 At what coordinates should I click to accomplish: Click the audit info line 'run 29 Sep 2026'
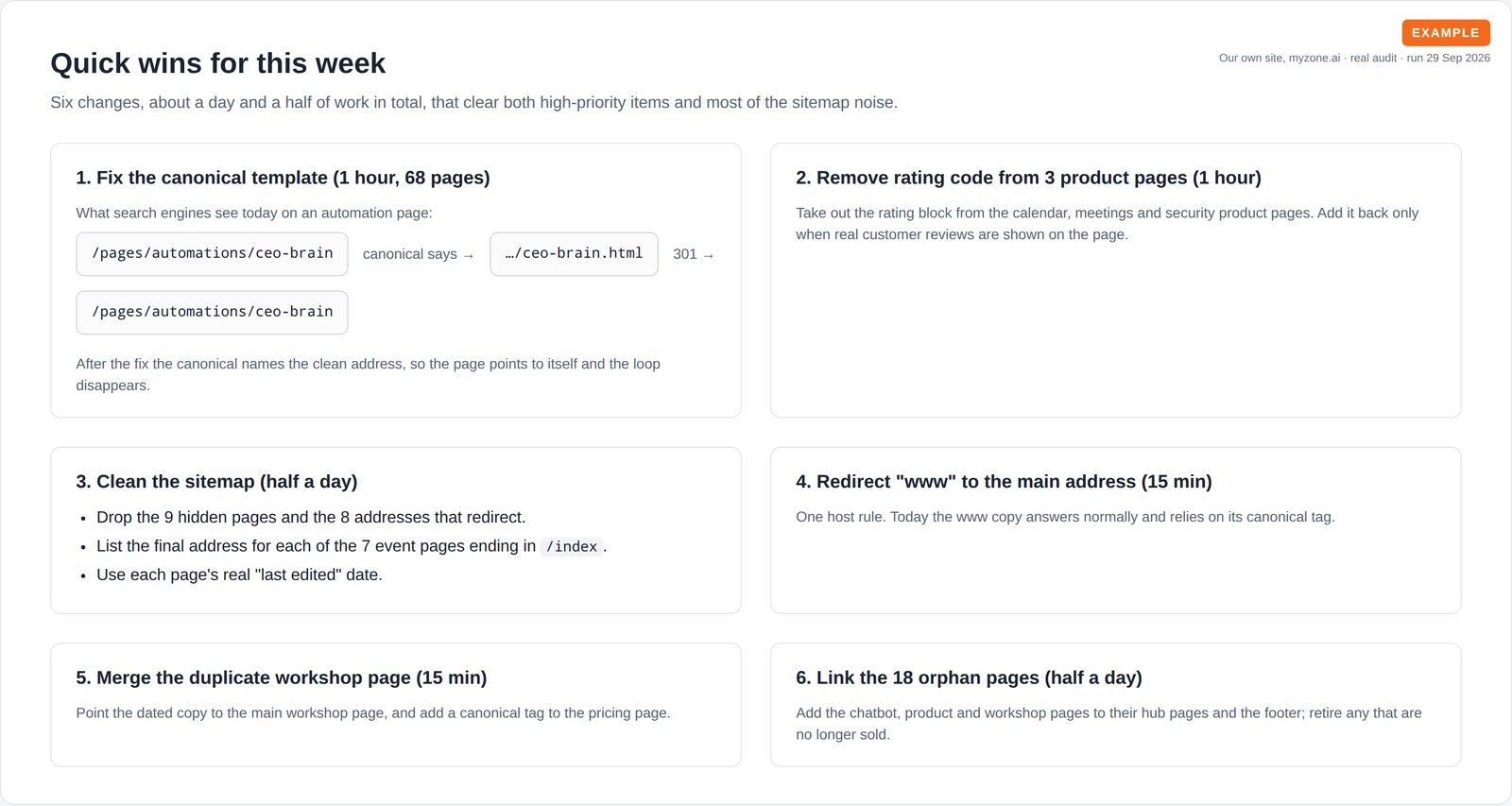1354,58
